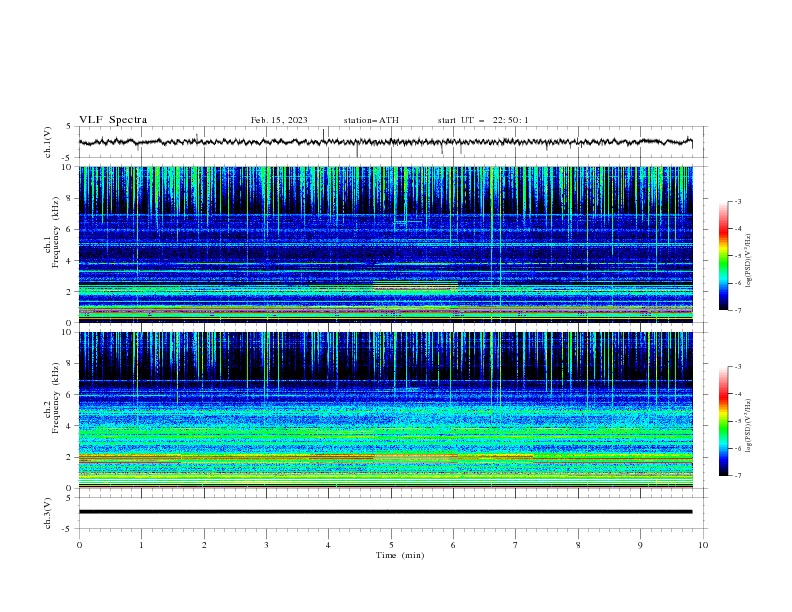792x612 pixels.
Task: Click the "ch.1(V)" waveform axis label
Action: [48, 142]
